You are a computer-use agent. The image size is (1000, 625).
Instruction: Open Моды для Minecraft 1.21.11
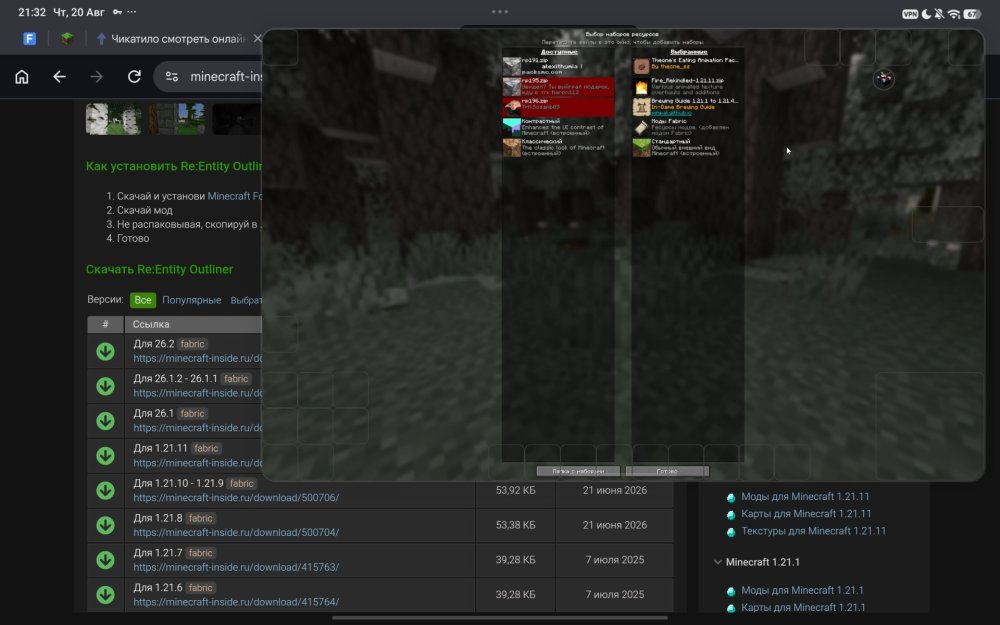[805, 496]
